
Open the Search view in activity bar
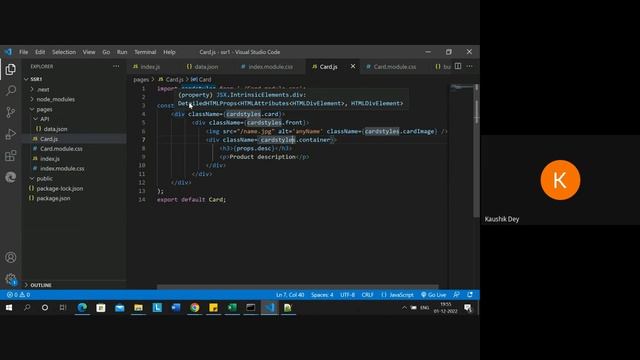click(11, 91)
